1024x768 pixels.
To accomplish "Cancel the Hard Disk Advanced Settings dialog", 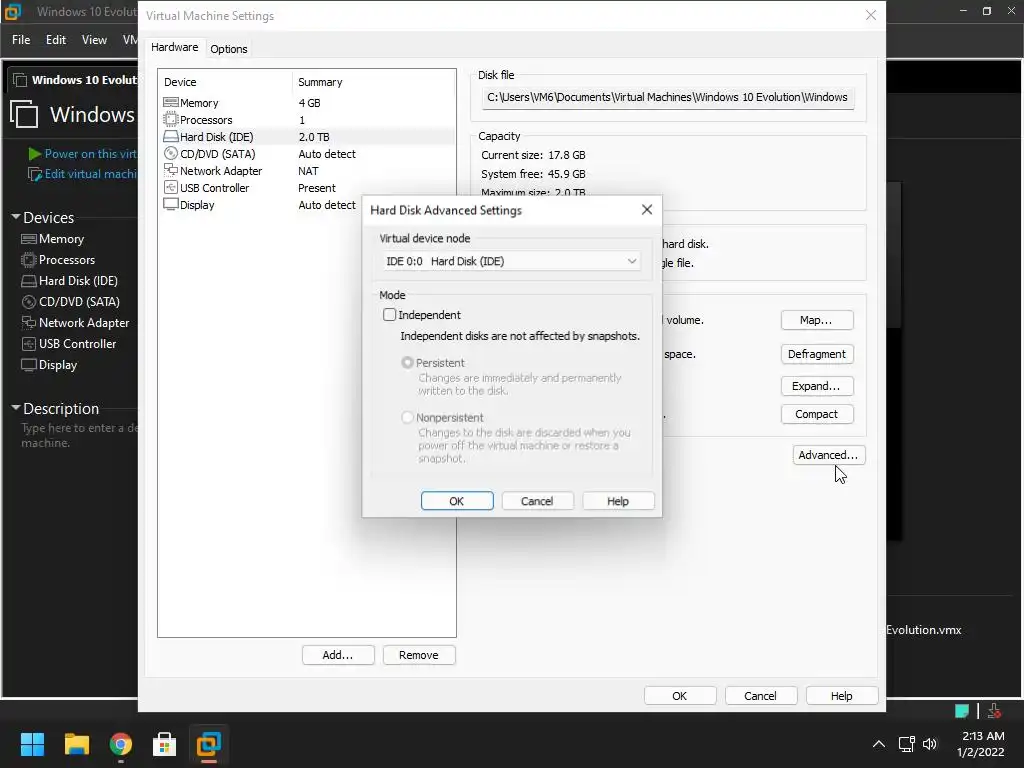I will (x=537, y=501).
